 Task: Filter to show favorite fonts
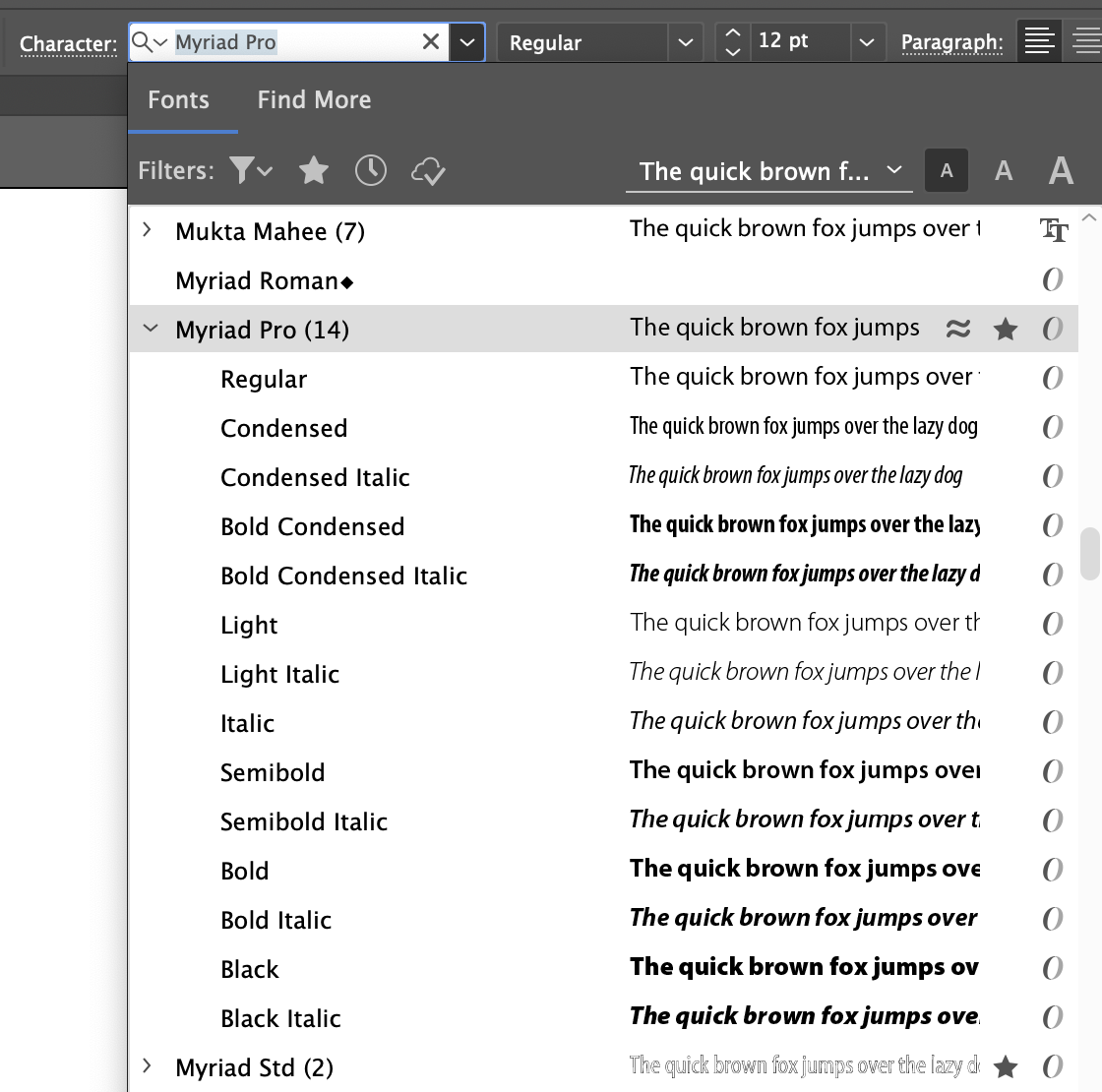(313, 169)
